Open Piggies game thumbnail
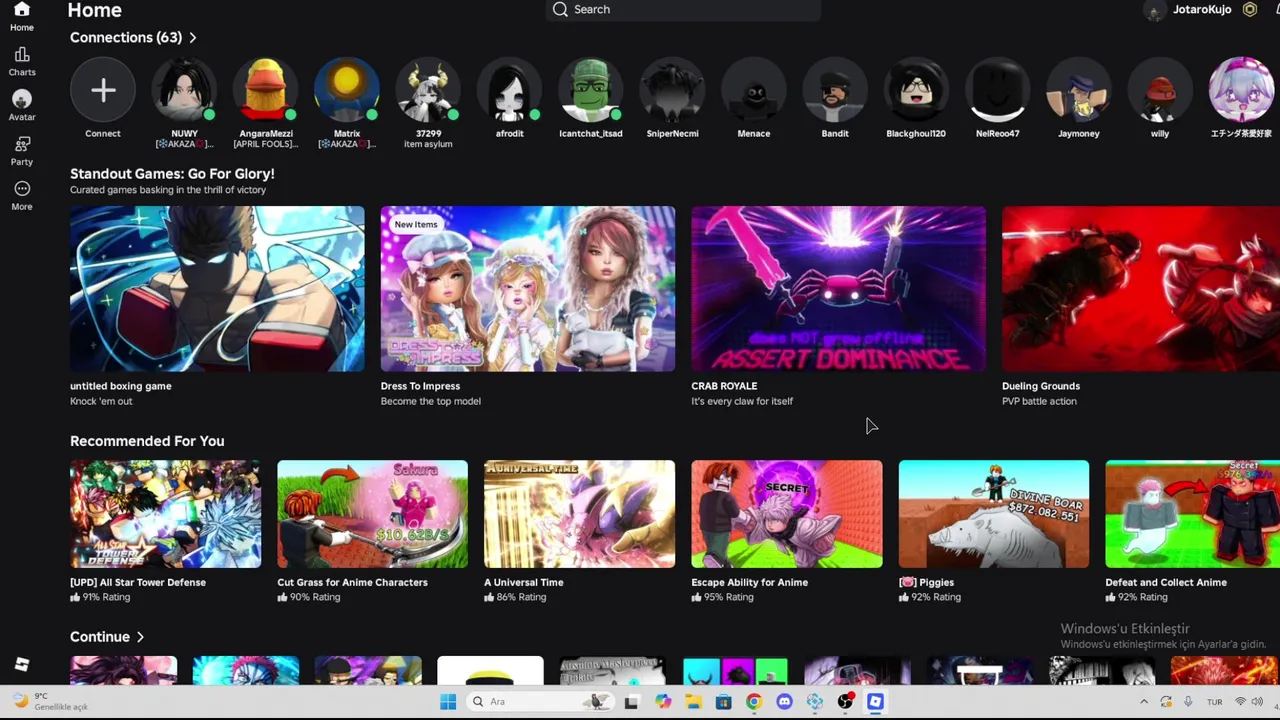Viewport: 1280px width, 720px height. 994,514
